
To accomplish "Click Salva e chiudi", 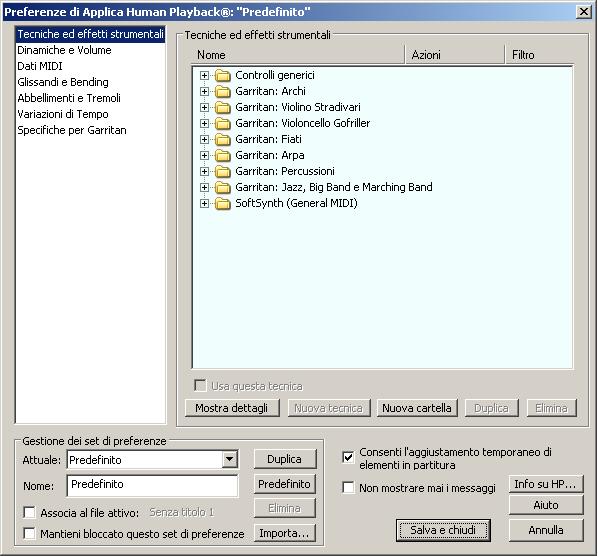I will (x=443, y=530).
